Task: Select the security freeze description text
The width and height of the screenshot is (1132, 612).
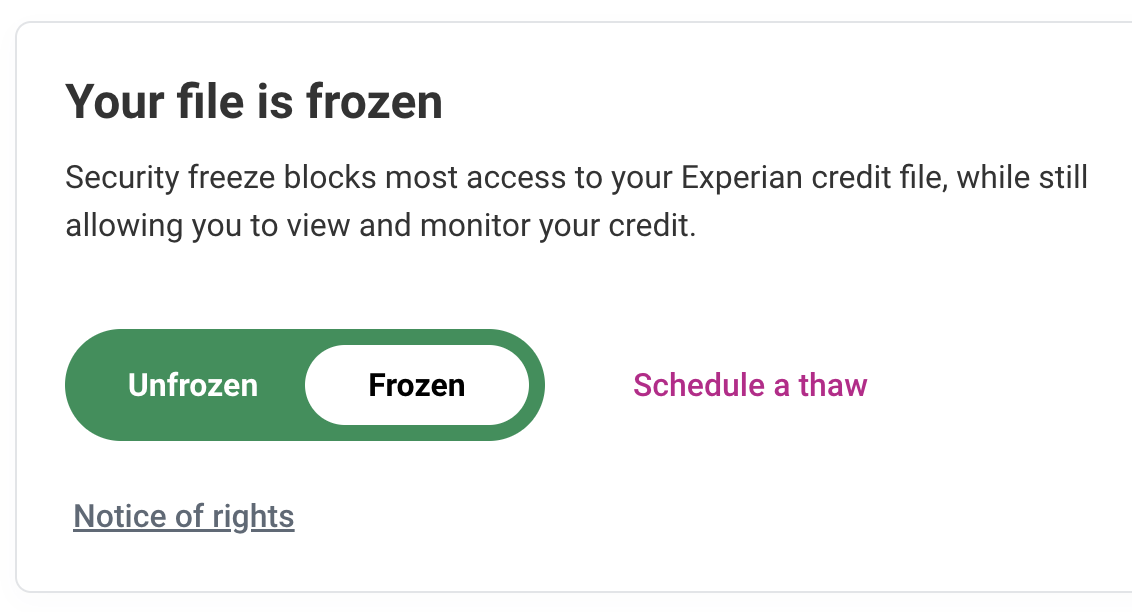Action: click(576, 200)
